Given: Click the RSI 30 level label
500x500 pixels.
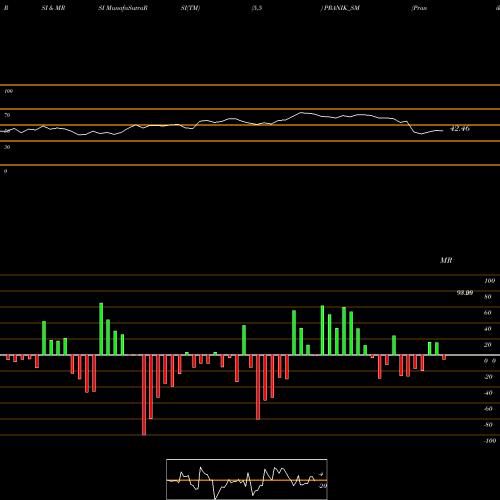Looking at the screenshot, I should (7, 147).
